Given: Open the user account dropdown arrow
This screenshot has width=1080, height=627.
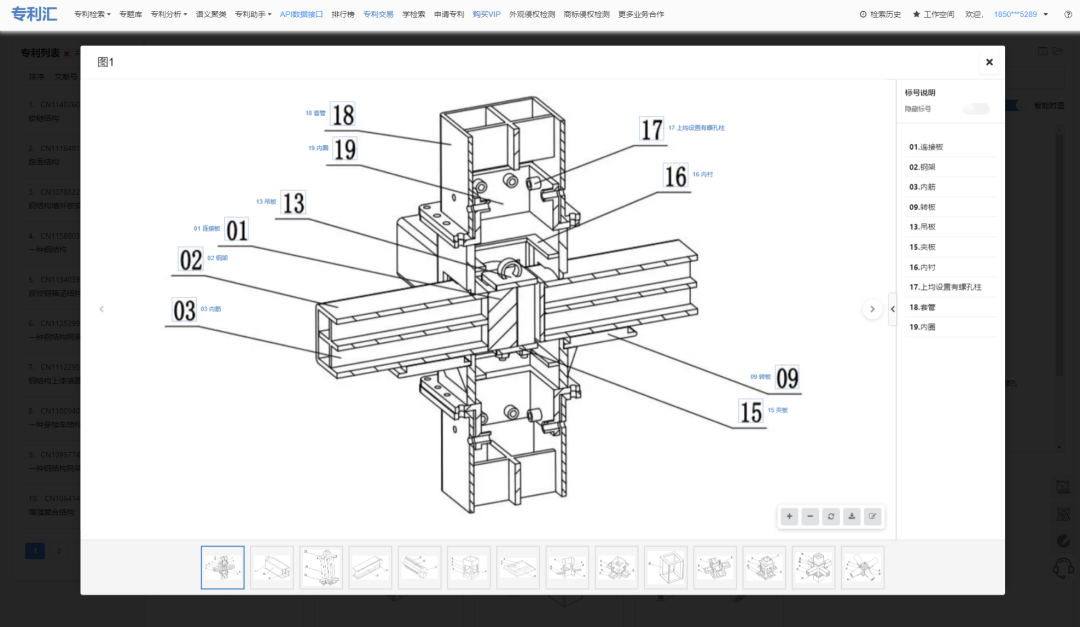Looking at the screenshot, I should coord(1043,15).
